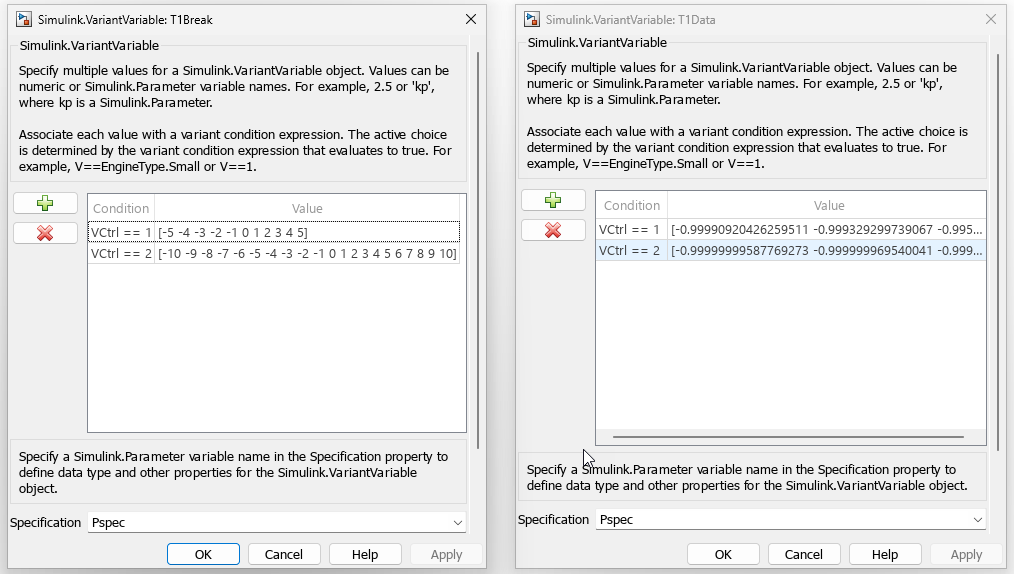Image resolution: width=1014 pixels, height=574 pixels.
Task: Click the vertical scrollbar of T1Break dialog
Action: 478,250
